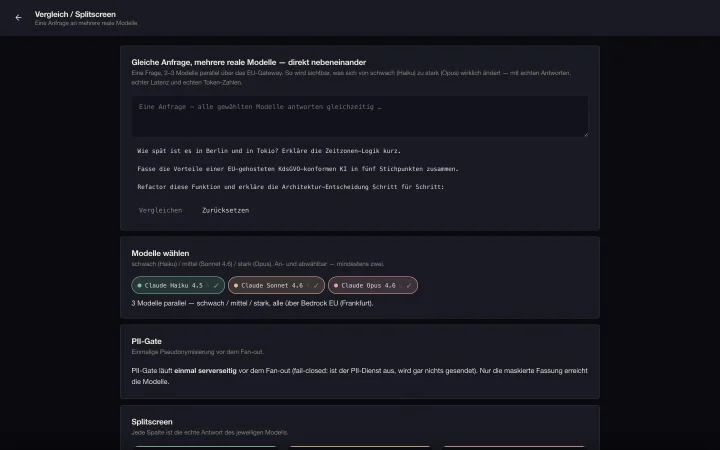Image resolution: width=720 pixels, height=450 pixels.
Task: Click the pink dot on Opus chip
Action: [336, 285]
